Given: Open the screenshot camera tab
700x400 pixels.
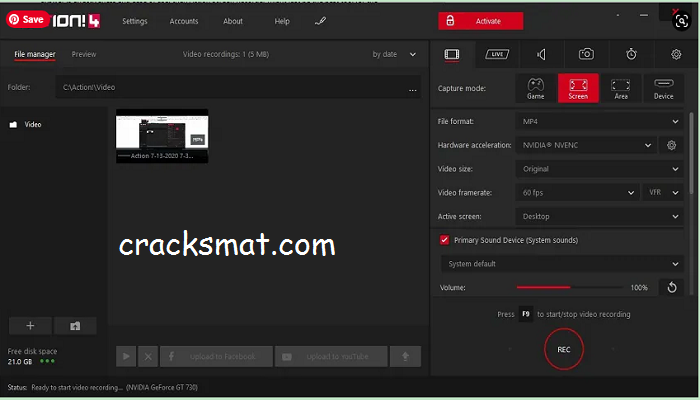Looking at the screenshot, I should 586,54.
